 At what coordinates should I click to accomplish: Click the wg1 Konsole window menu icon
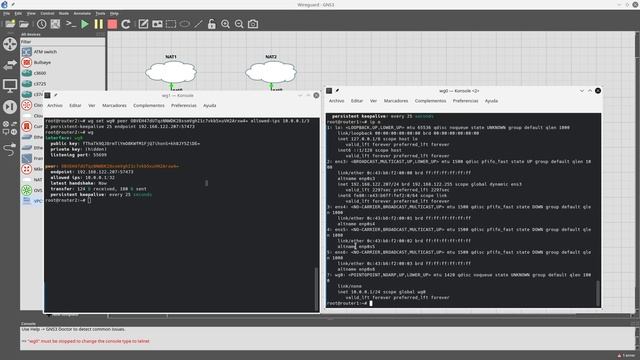[x=47, y=96]
